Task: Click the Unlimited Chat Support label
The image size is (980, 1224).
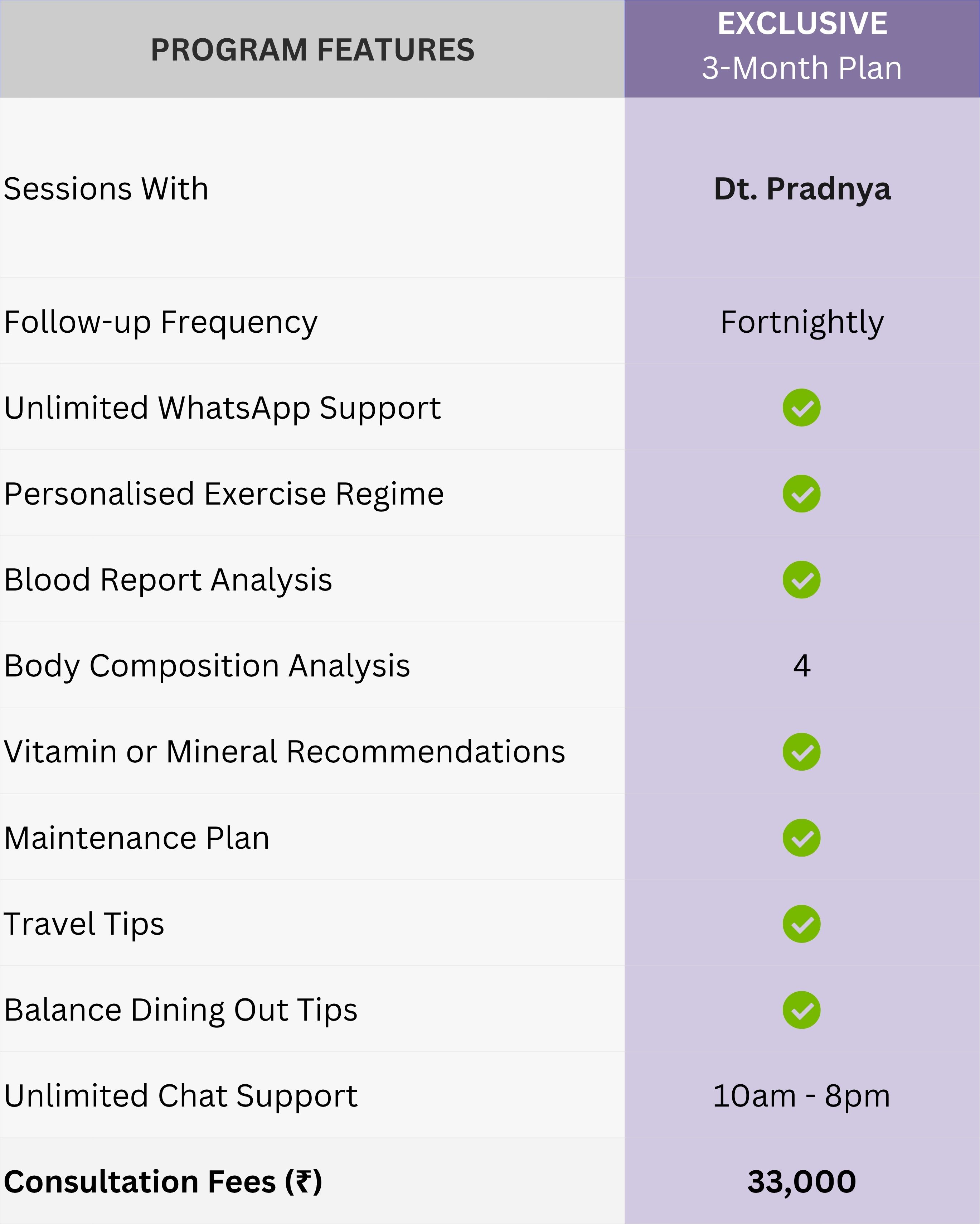Action: pos(180,1096)
